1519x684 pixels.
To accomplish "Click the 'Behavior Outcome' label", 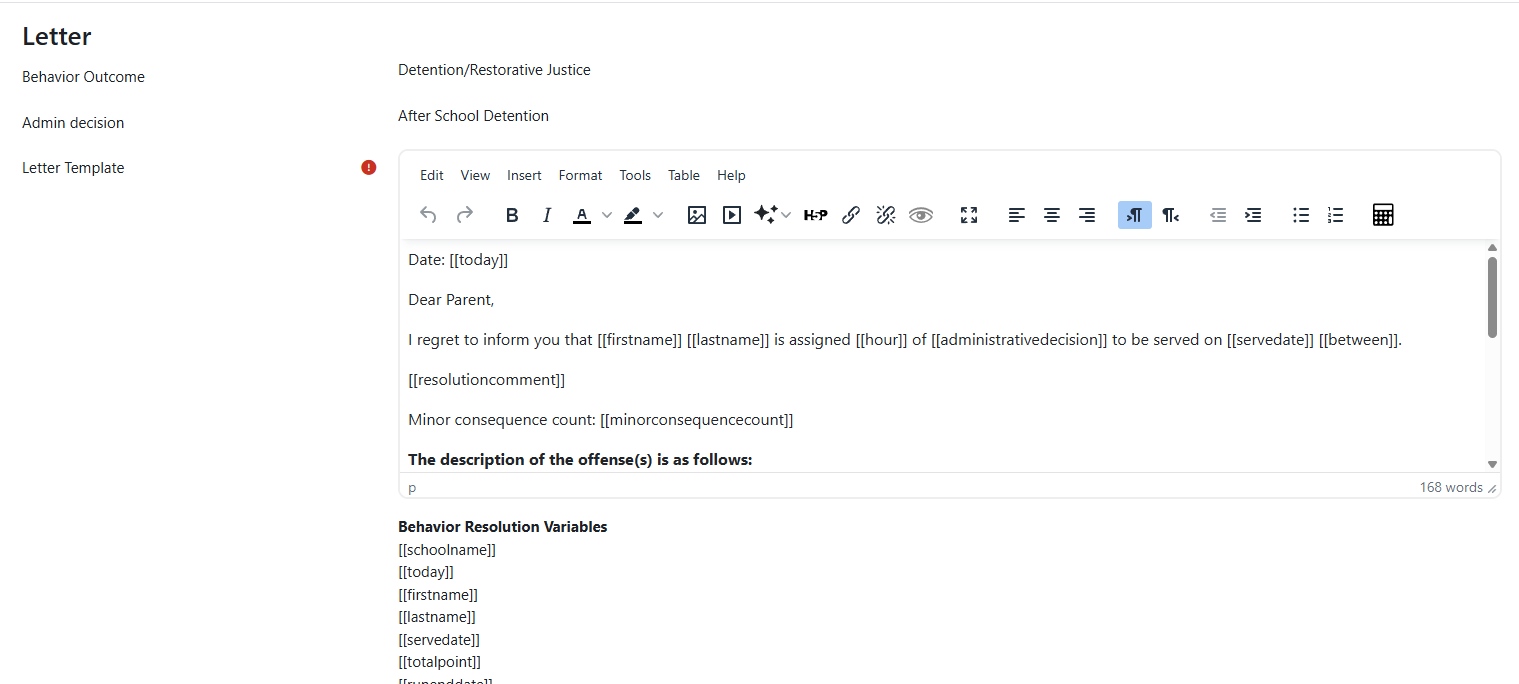I will point(83,77).
